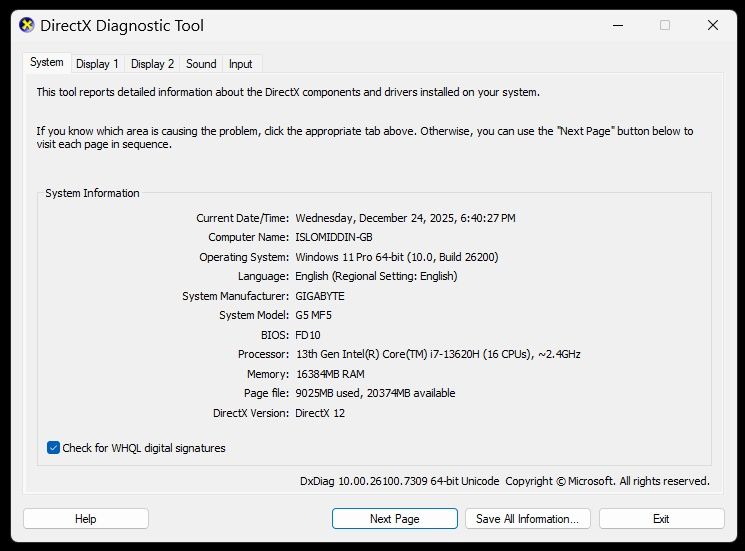
Task: Click the 13th Gen Intel processor text
Action: (438, 354)
